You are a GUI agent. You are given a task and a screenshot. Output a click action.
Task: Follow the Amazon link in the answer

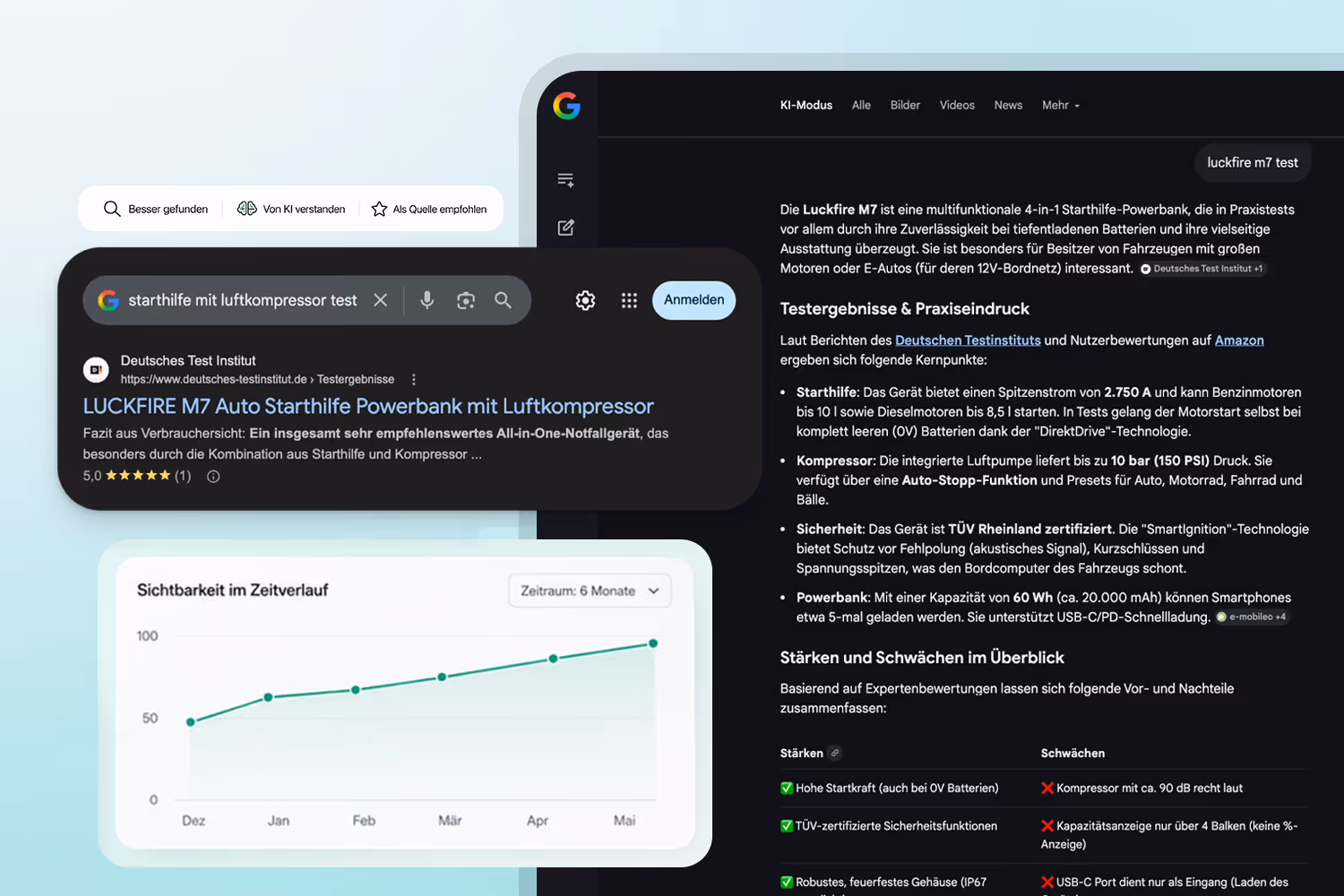1239,340
